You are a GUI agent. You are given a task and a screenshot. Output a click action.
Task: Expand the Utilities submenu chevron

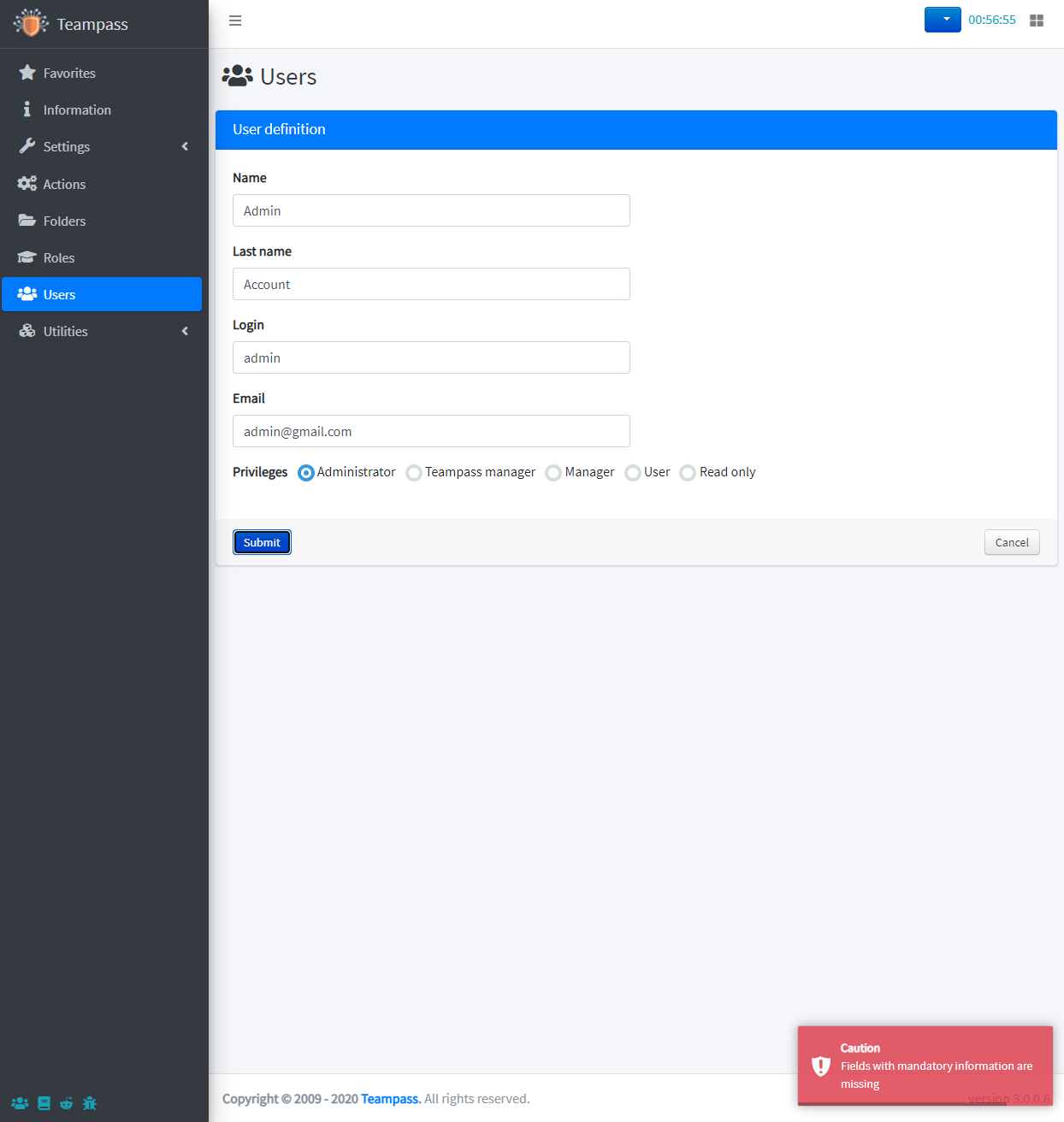185,331
